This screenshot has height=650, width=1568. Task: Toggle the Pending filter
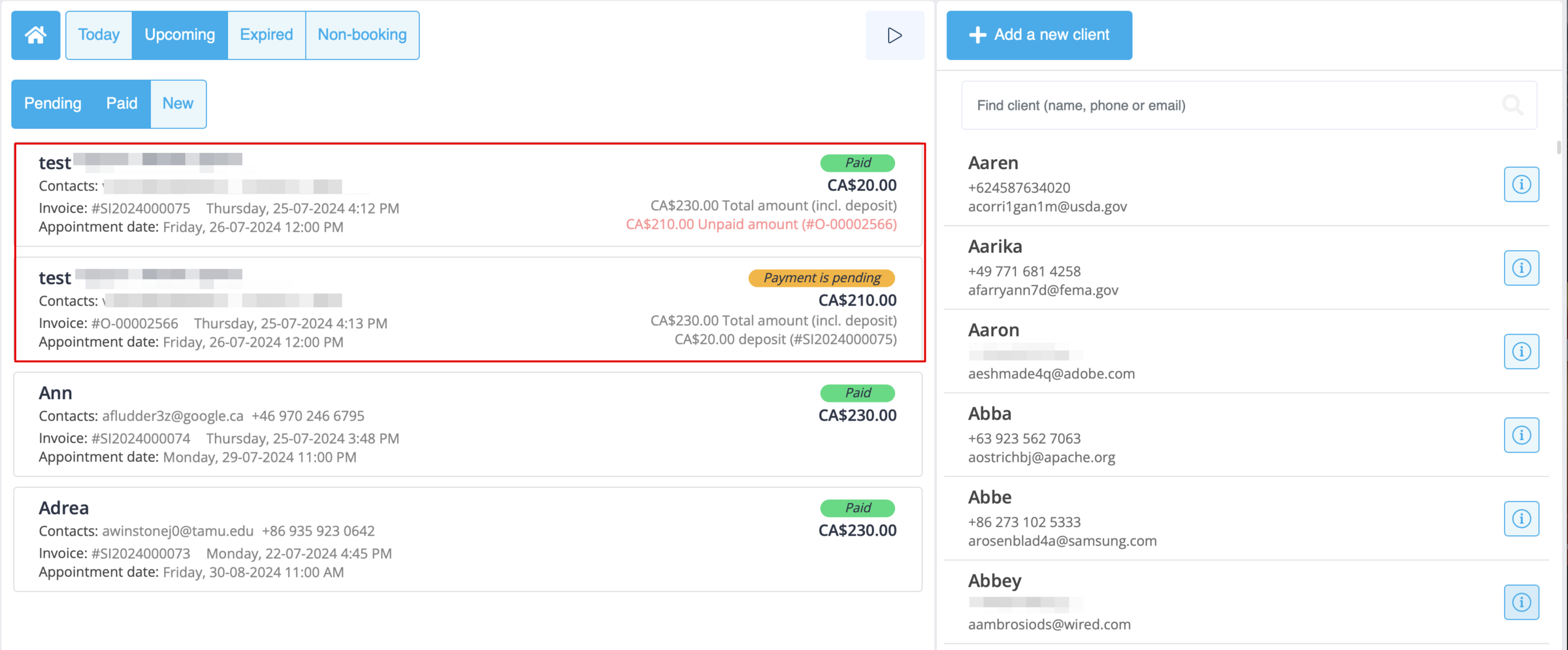[x=52, y=103]
